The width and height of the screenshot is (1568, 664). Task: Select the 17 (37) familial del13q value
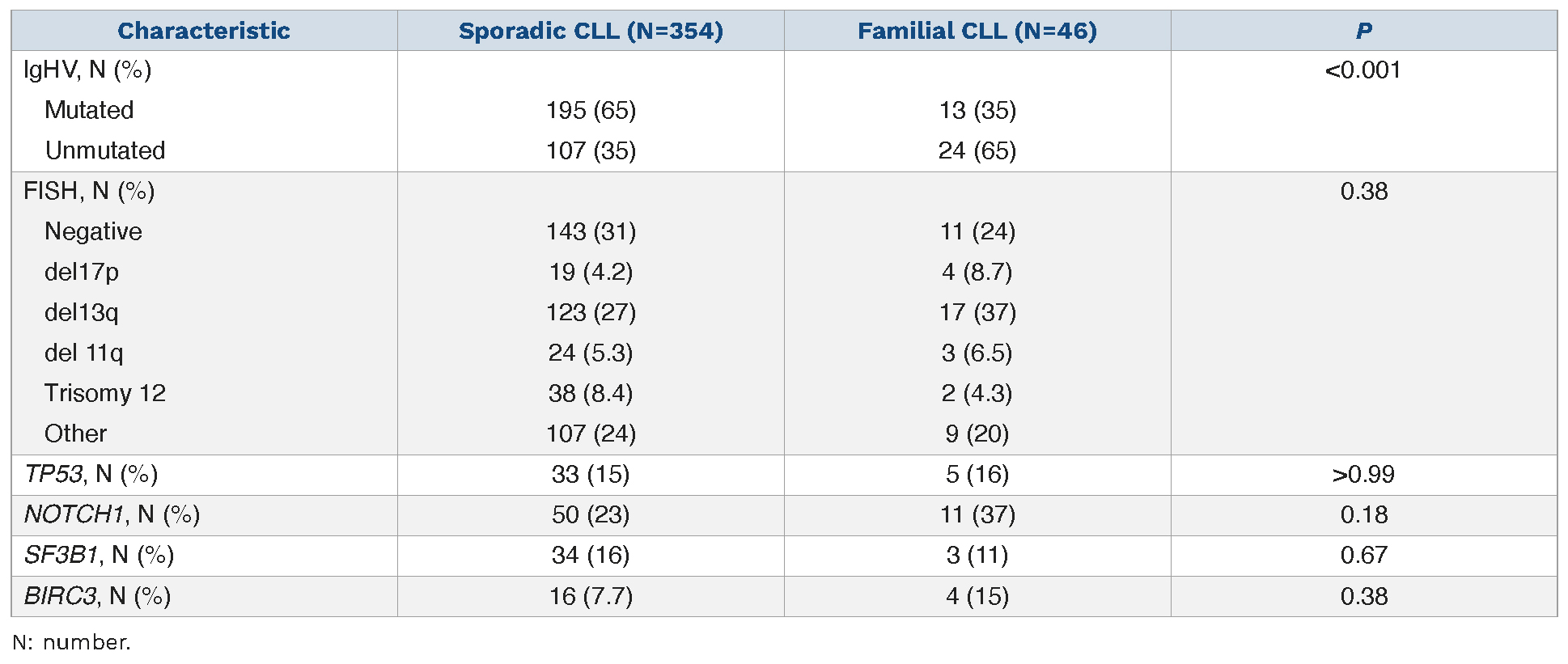pos(977,312)
